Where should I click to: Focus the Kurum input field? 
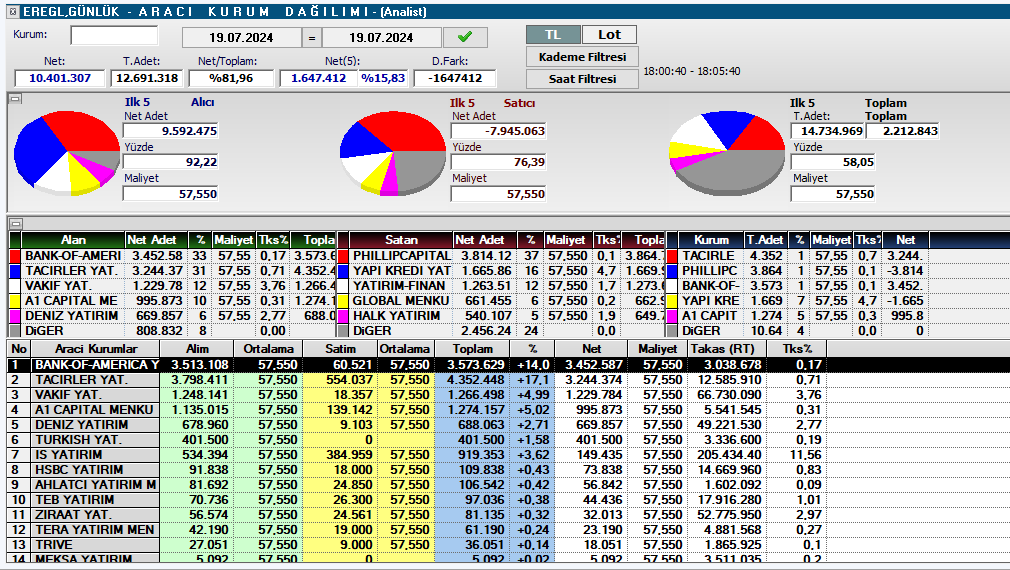pos(114,35)
